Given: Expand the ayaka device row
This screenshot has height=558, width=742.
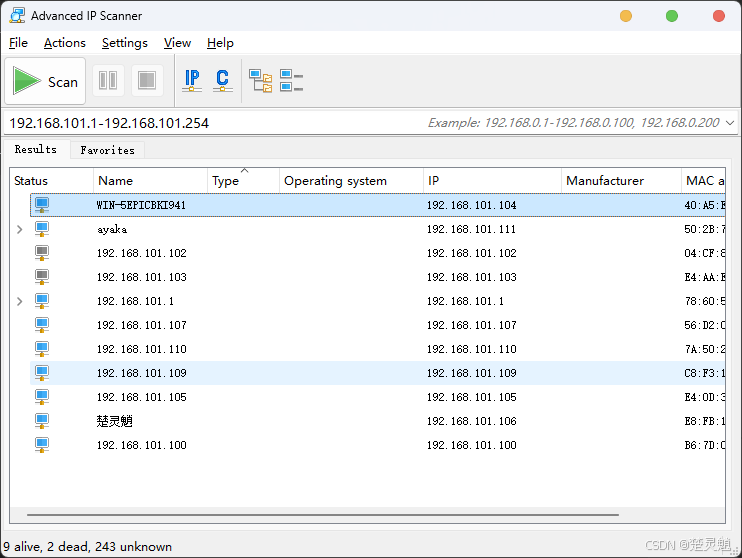Looking at the screenshot, I should pyautogui.click(x=19, y=230).
